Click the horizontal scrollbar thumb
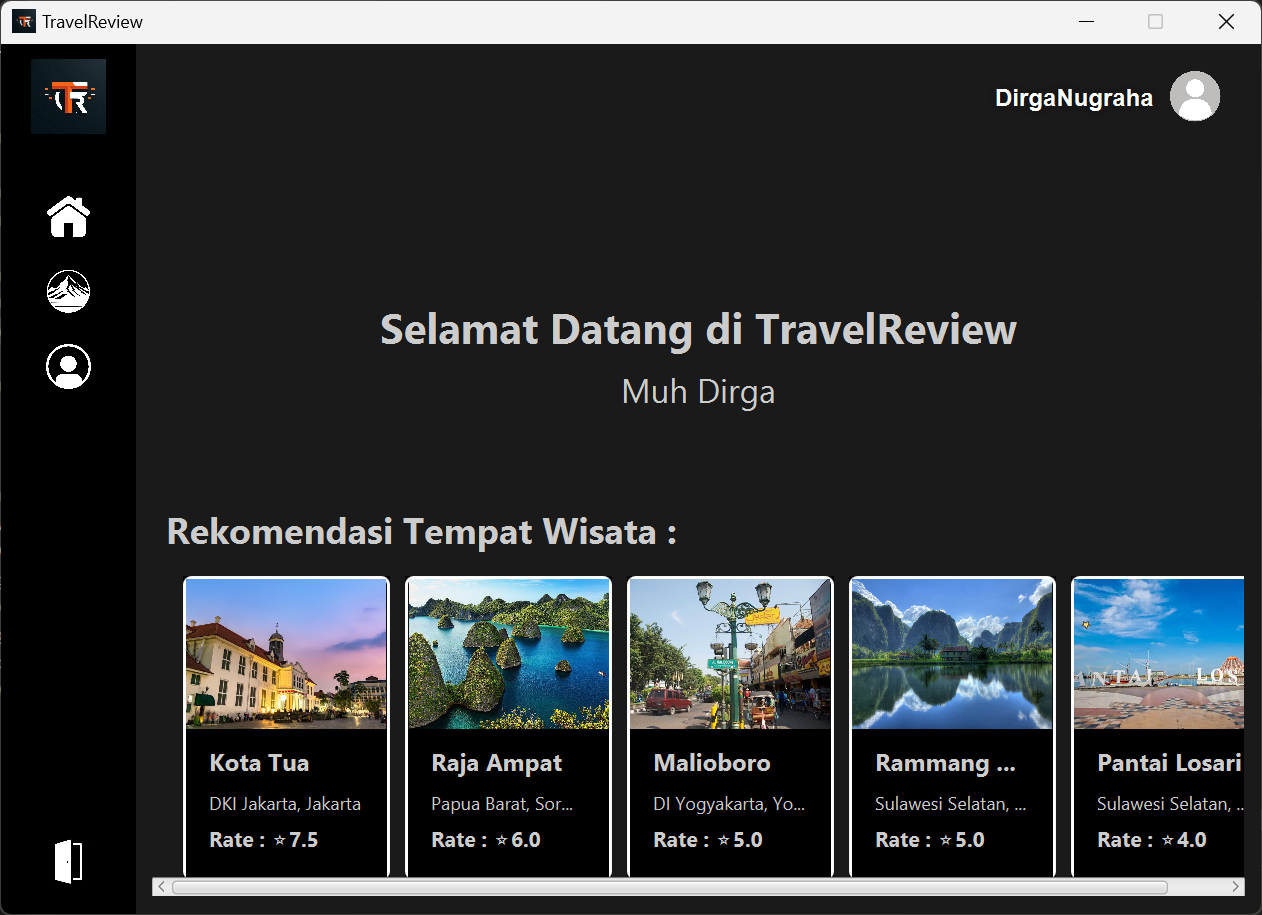Viewport: 1262px width, 915px height. [x=668, y=887]
